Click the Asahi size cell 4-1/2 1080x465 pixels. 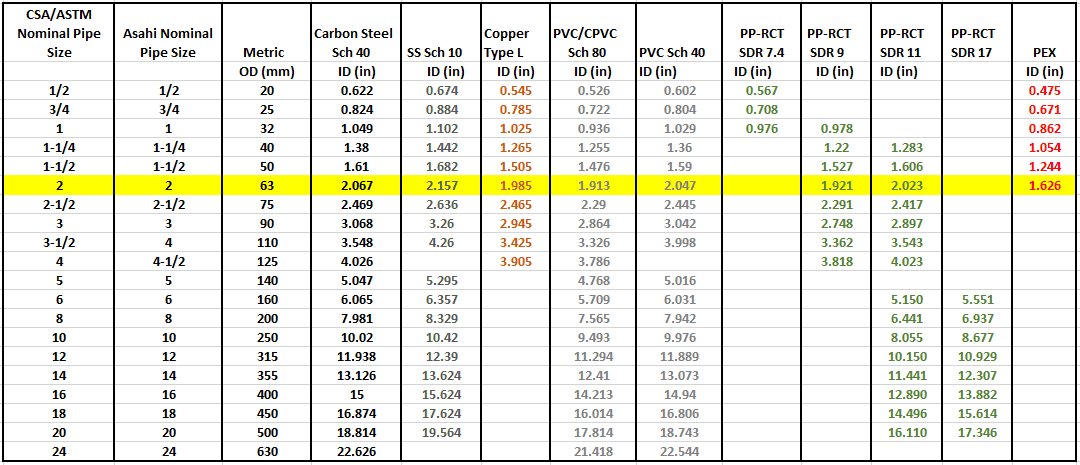click(167, 262)
